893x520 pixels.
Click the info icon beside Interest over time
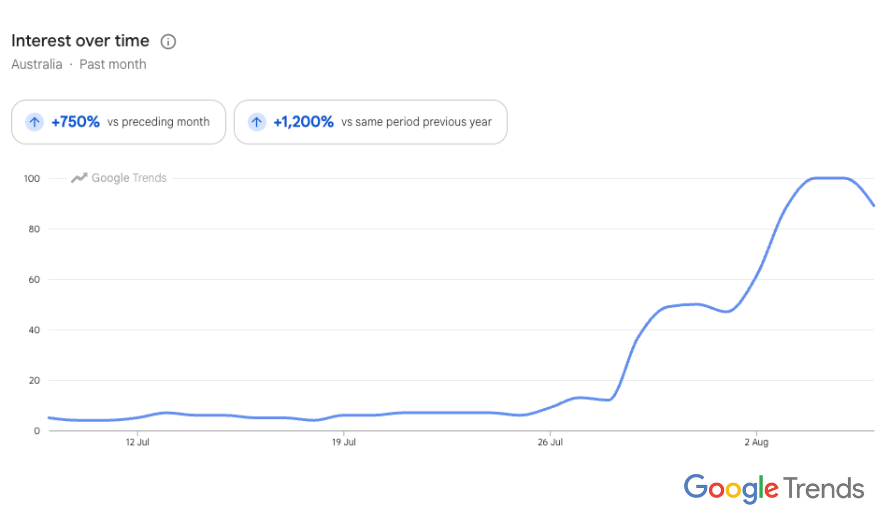(168, 42)
